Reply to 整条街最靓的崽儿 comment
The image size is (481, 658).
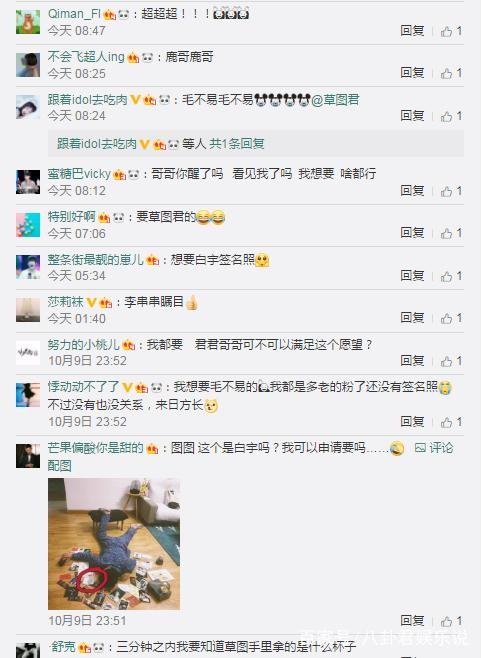point(412,275)
